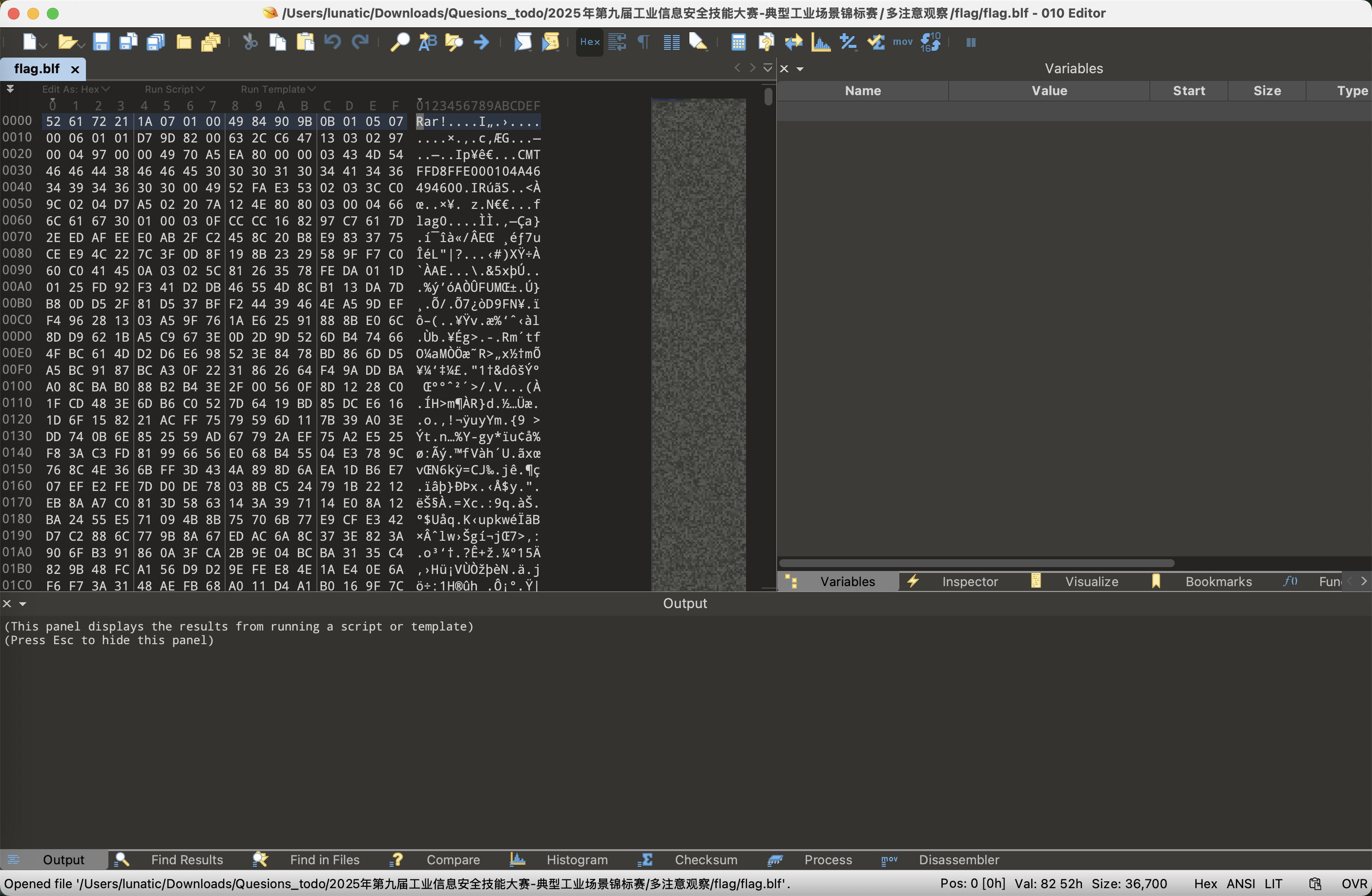Open the Run Template dropdown
Viewport: 1372px width, 896px height.
click(278, 89)
